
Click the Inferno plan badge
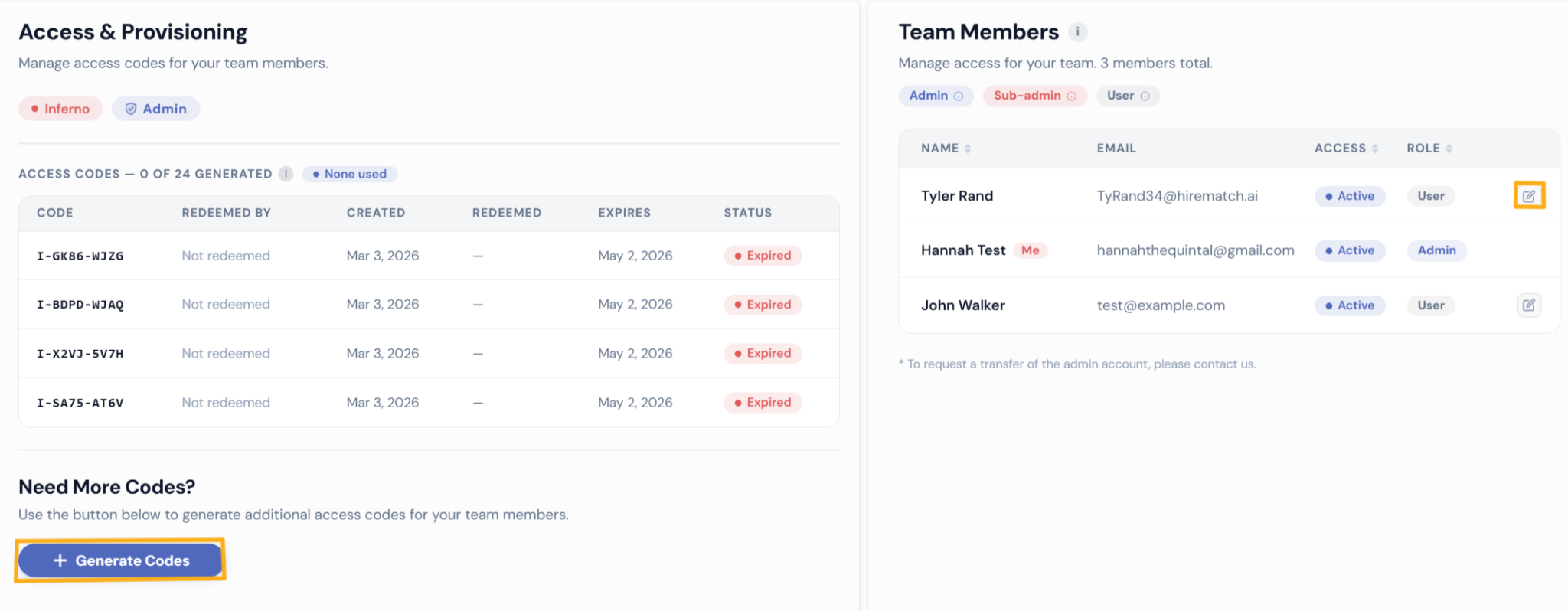coord(60,109)
